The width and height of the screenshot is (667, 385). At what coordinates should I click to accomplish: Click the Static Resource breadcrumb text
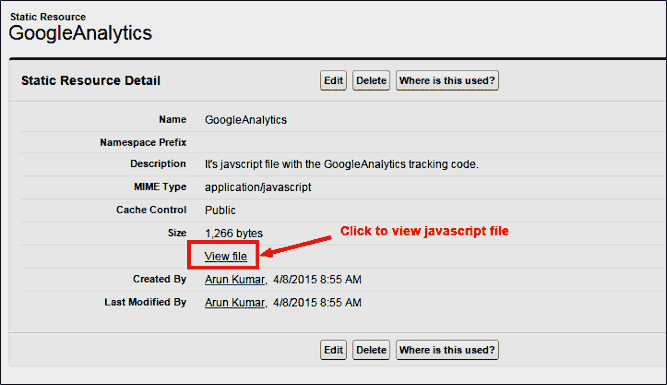(x=48, y=17)
